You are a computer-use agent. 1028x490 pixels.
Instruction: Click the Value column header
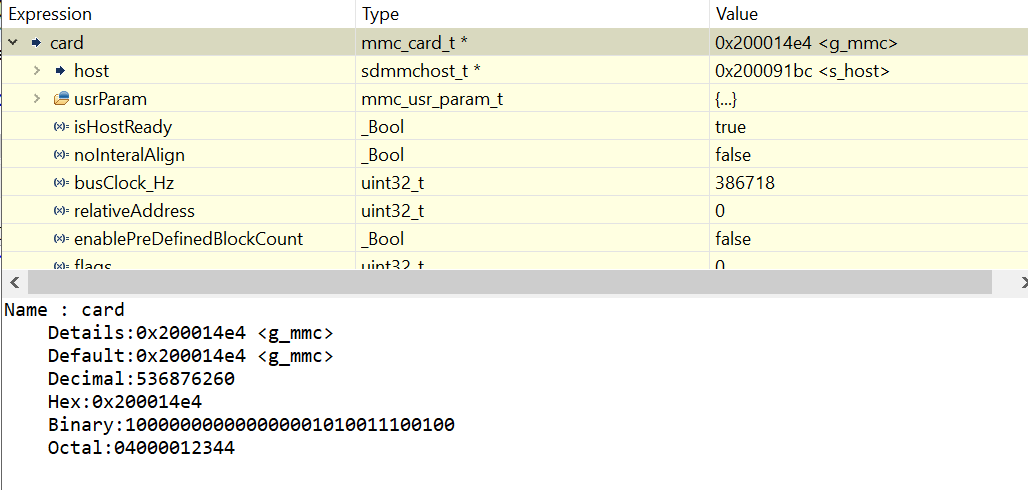(x=737, y=14)
